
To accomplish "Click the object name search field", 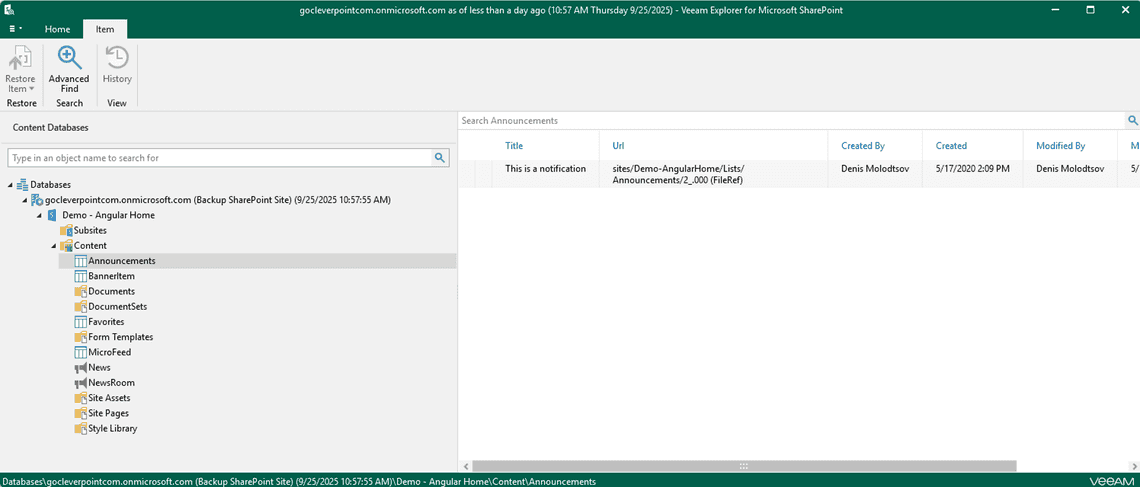I will (220, 157).
